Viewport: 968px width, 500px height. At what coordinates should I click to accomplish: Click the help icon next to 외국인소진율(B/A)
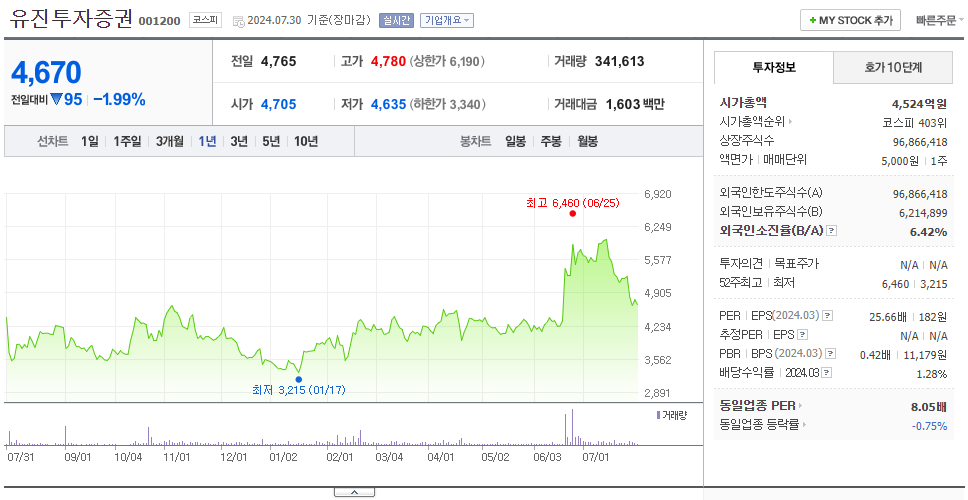click(x=832, y=231)
